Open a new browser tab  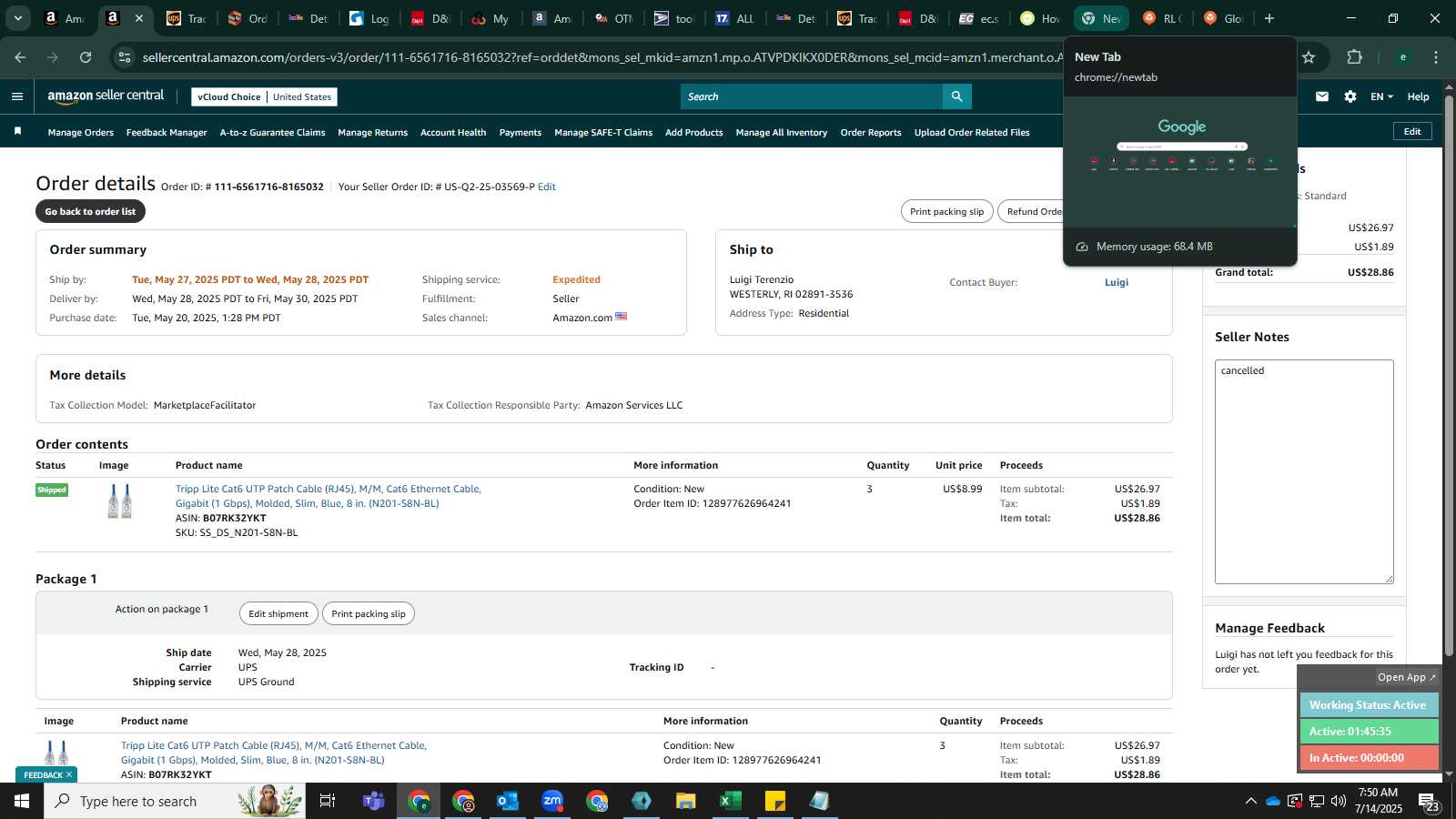(x=1269, y=18)
